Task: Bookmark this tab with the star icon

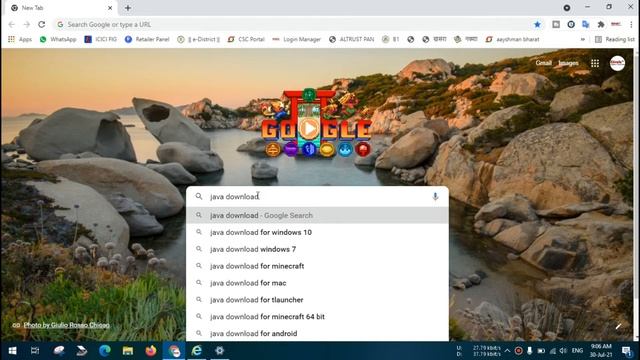Action: pyautogui.click(x=538, y=24)
